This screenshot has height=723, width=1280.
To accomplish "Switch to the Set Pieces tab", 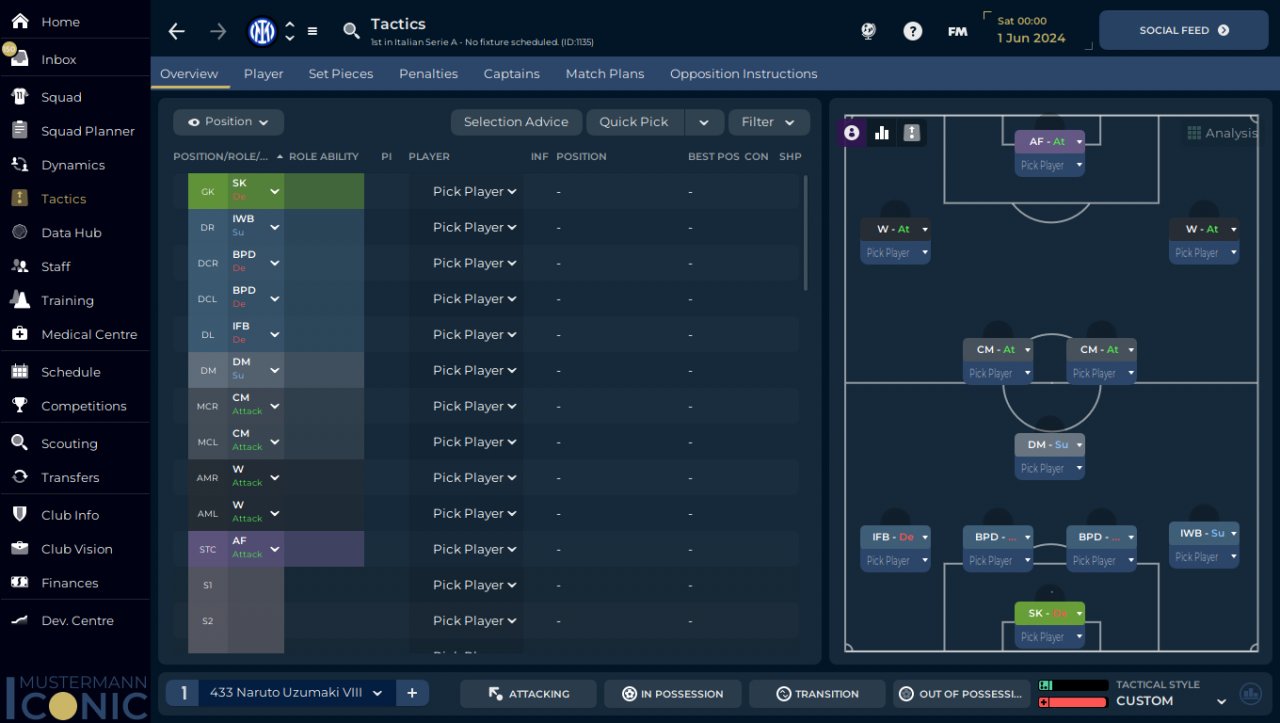I will 341,74.
